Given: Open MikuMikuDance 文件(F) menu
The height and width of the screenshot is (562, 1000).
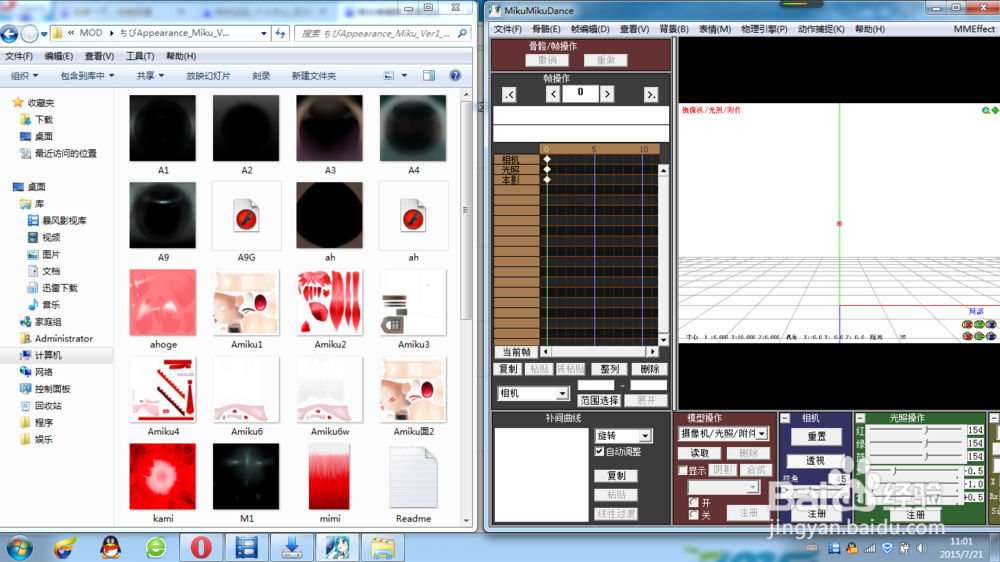Looking at the screenshot, I should [508, 29].
